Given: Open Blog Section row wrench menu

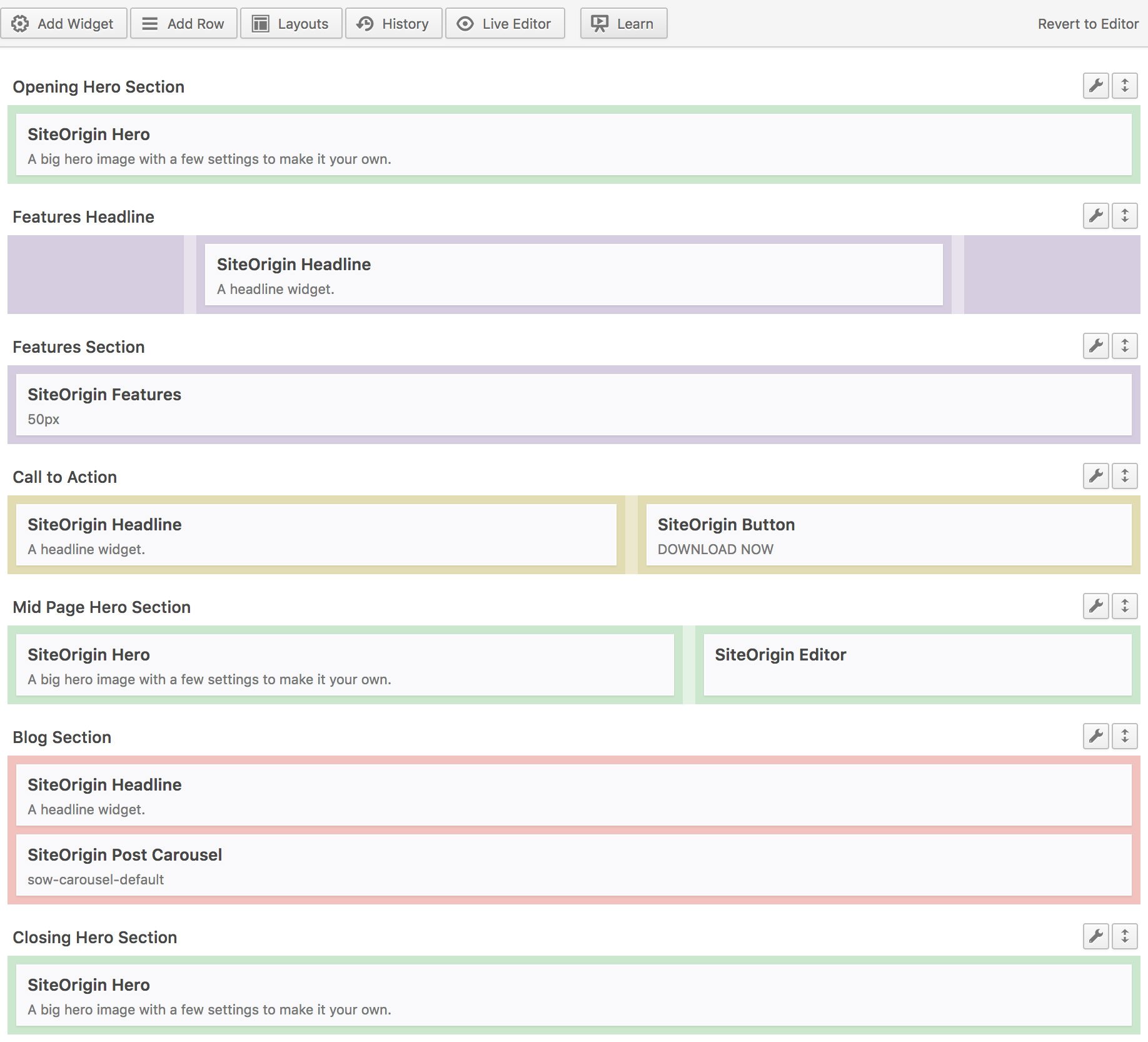Looking at the screenshot, I should pos(1095,736).
